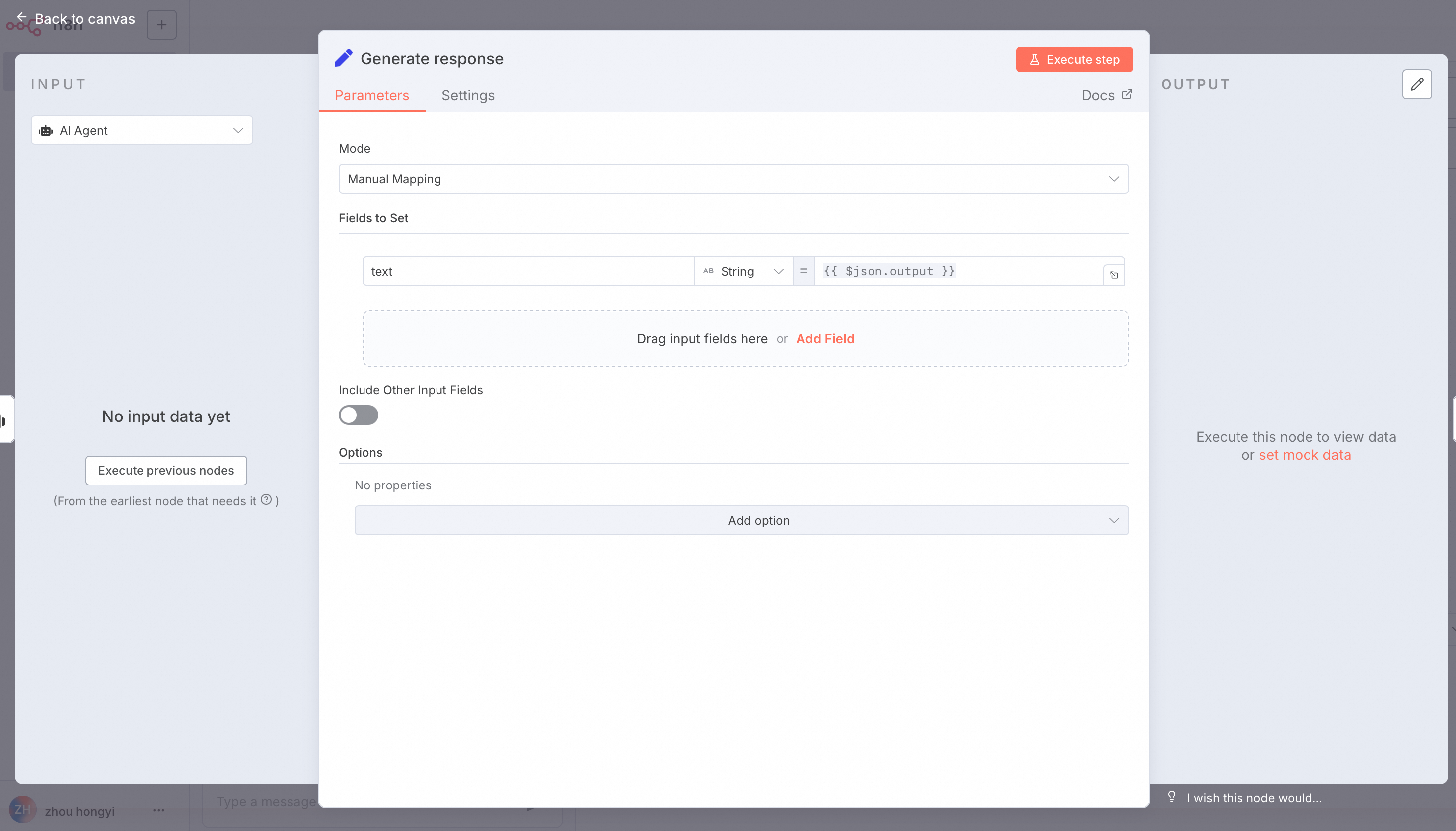The height and width of the screenshot is (831, 1456).
Task: Click the help question mark icon
Action: pos(266,499)
